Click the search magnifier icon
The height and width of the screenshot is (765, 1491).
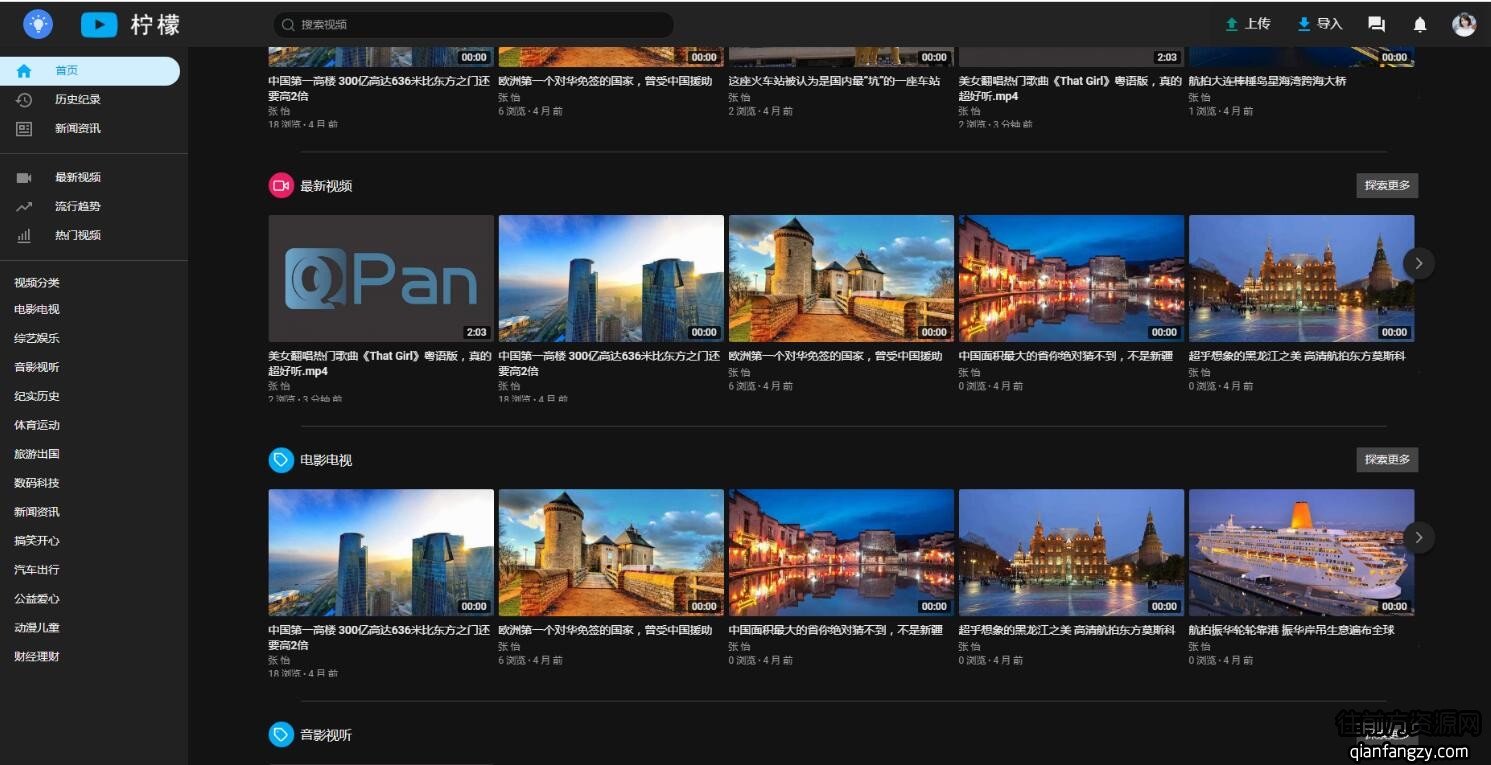click(288, 24)
